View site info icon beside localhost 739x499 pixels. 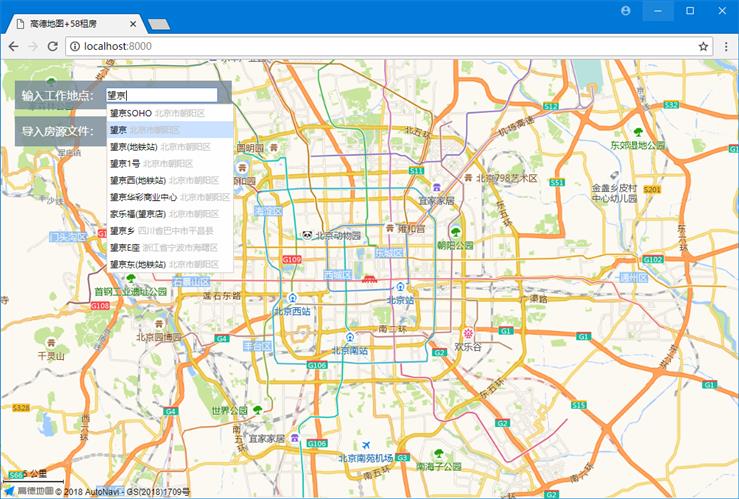coord(74,46)
